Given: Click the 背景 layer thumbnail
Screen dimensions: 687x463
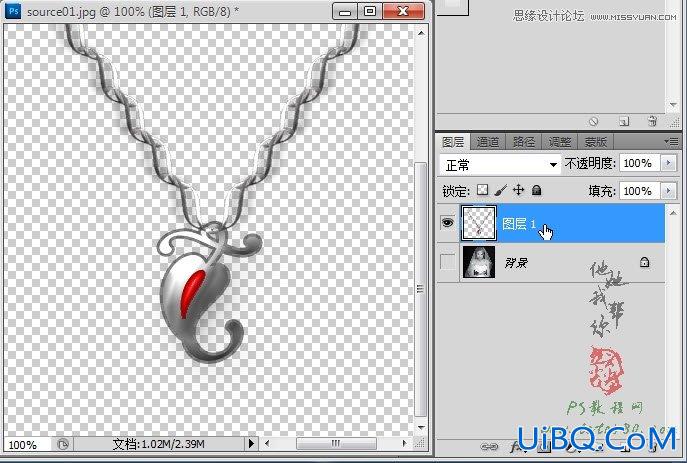Looking at the screenshot, I should (x=479, y=262).
